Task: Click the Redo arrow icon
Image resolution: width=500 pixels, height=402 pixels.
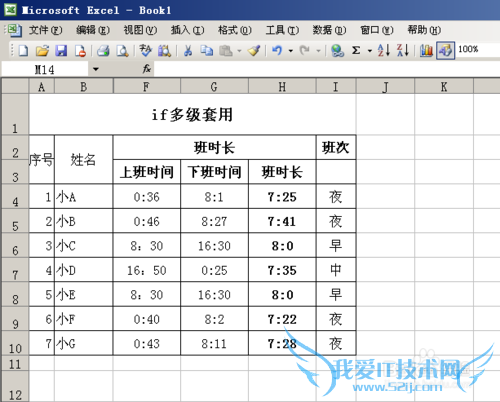Action: pos(305,51)
